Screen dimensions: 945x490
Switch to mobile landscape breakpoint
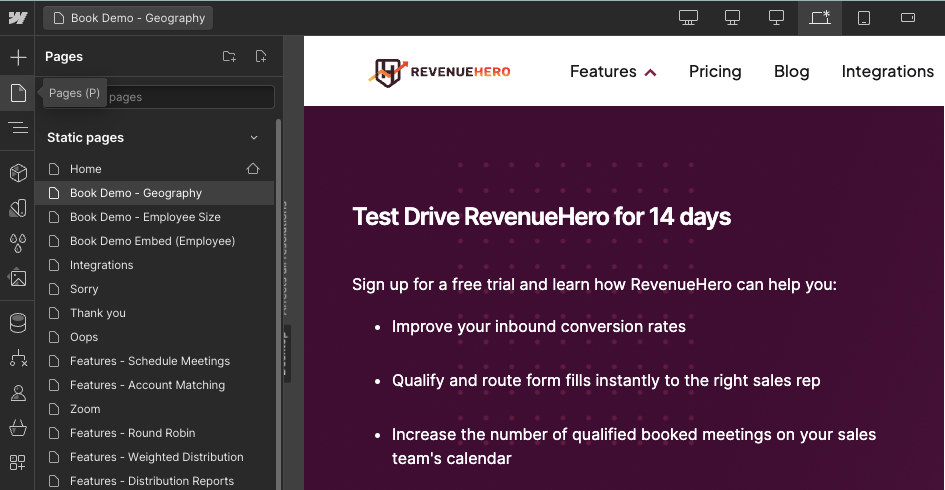tap(908, 18)
